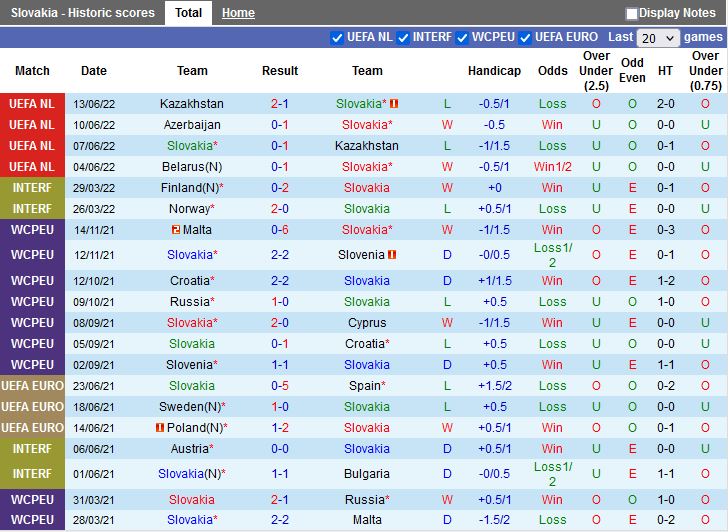The image size is (728, 532).
Task: Disable the INTERF filter checkbox
Action: point(403,38)
